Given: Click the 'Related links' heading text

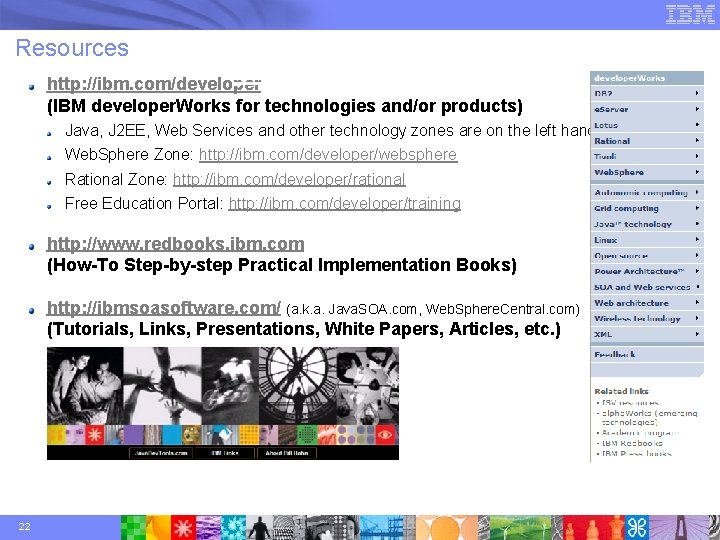Looking at the screenshot, I should [x=621, y=391].
